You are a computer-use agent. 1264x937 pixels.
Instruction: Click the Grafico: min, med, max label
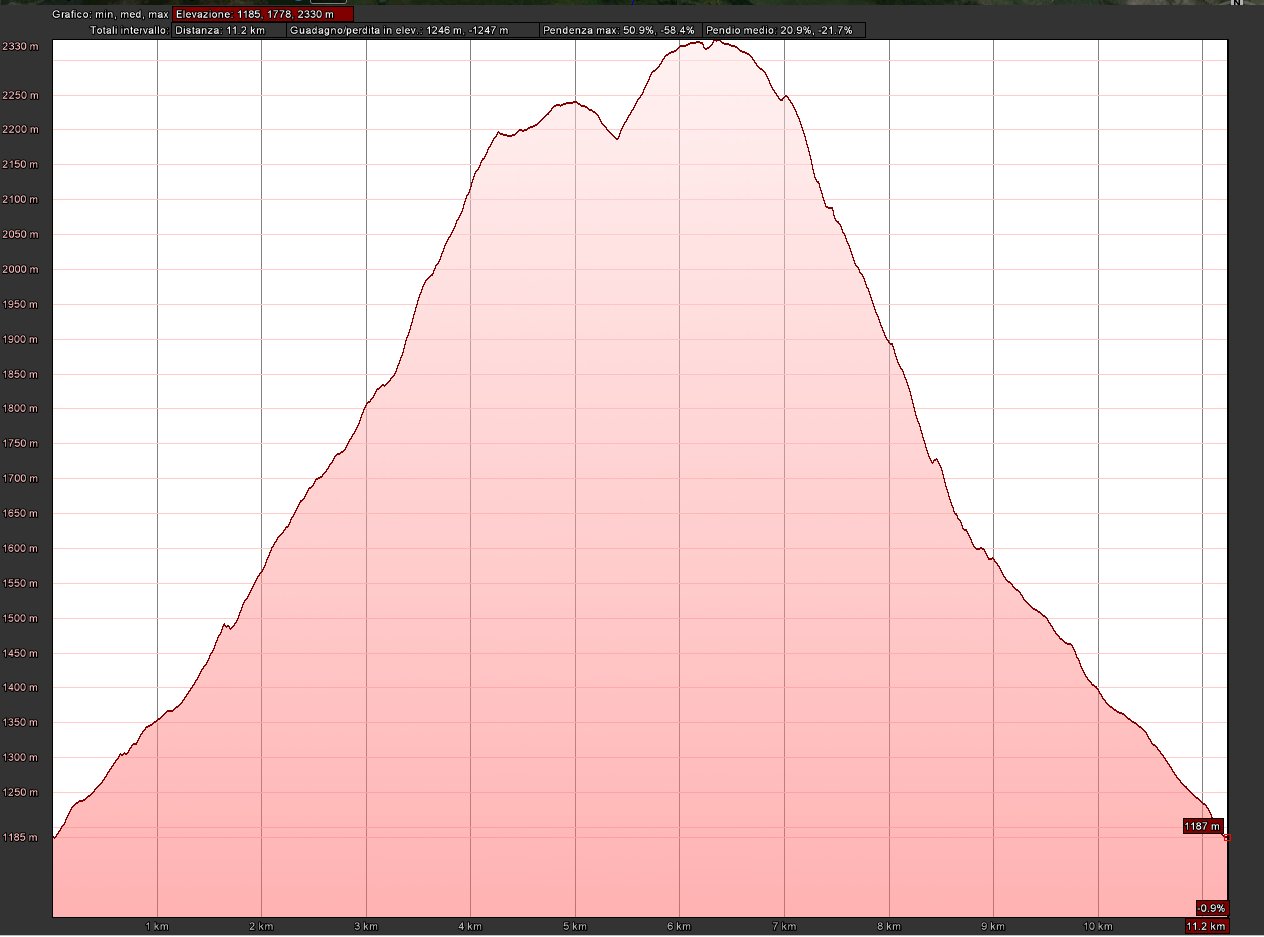(x=110, y=15)
